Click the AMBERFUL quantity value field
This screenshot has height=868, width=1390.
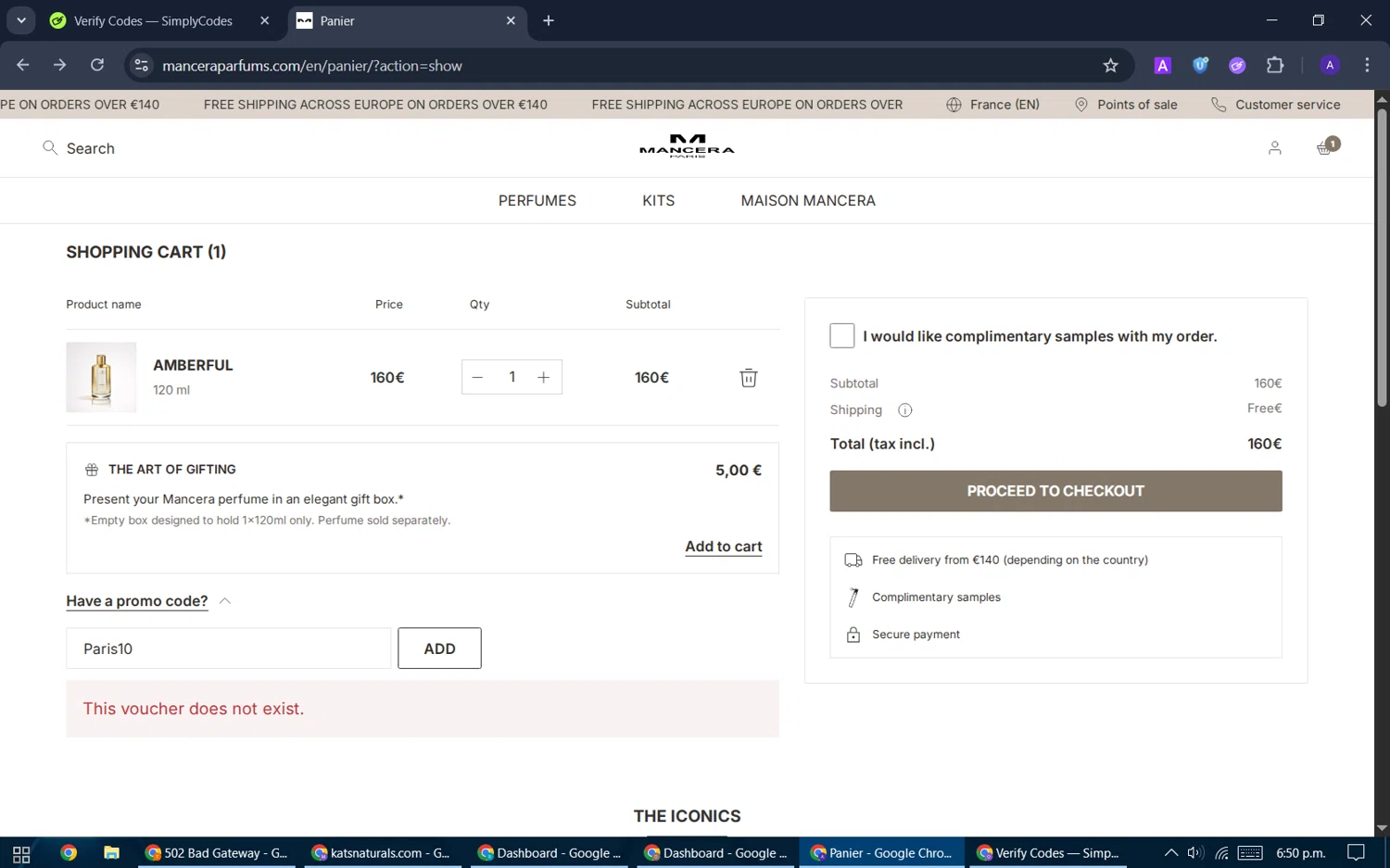512,377
